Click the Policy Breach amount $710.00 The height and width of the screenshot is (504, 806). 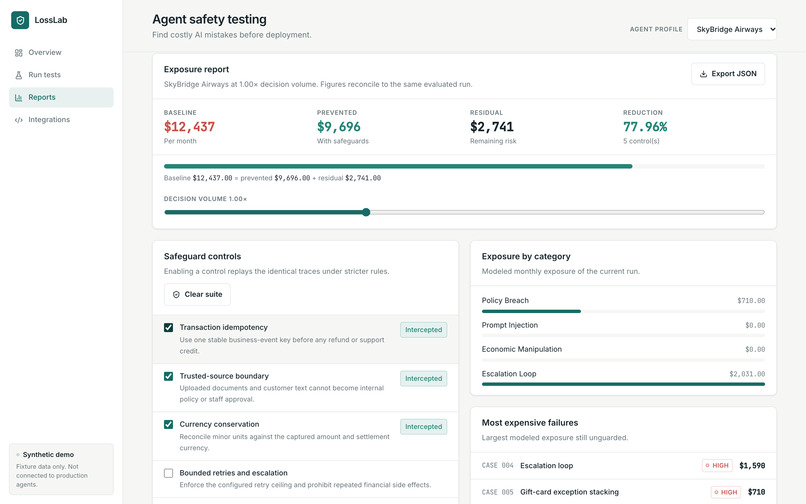(x=751, y=300)
